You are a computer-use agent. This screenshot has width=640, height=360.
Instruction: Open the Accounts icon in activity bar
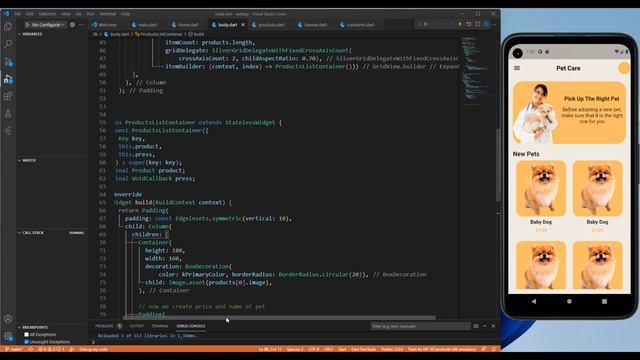(x=8, y=319)
